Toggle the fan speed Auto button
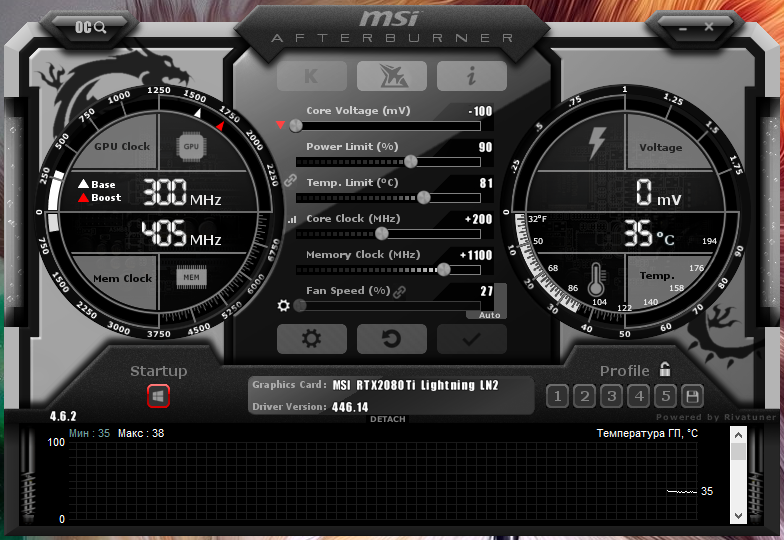The image size is (784, 540). tap(490, 315)
